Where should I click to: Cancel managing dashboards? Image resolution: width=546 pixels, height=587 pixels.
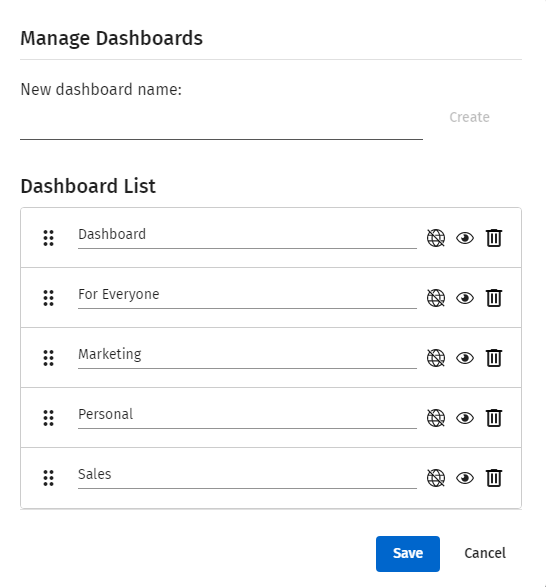point(485,553)
